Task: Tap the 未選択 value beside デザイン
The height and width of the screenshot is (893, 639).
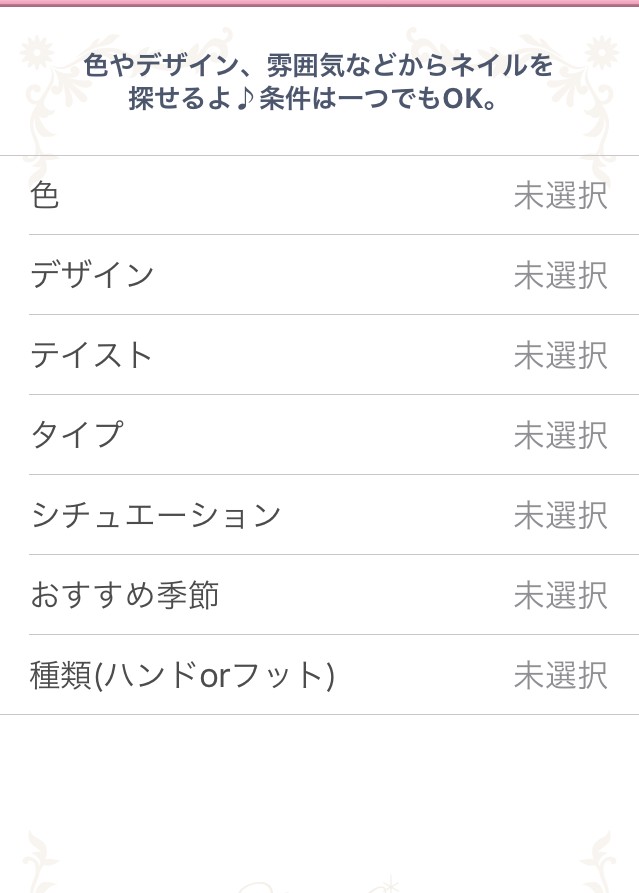Action: [x=560, y=276]
